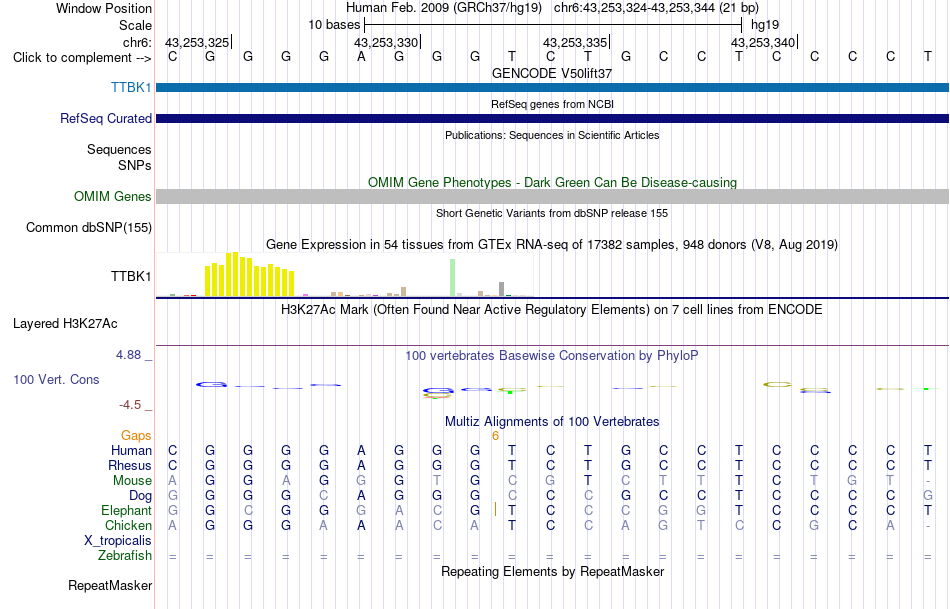
Task: Click the Dog species row label
Action: [x=140, y=496]
